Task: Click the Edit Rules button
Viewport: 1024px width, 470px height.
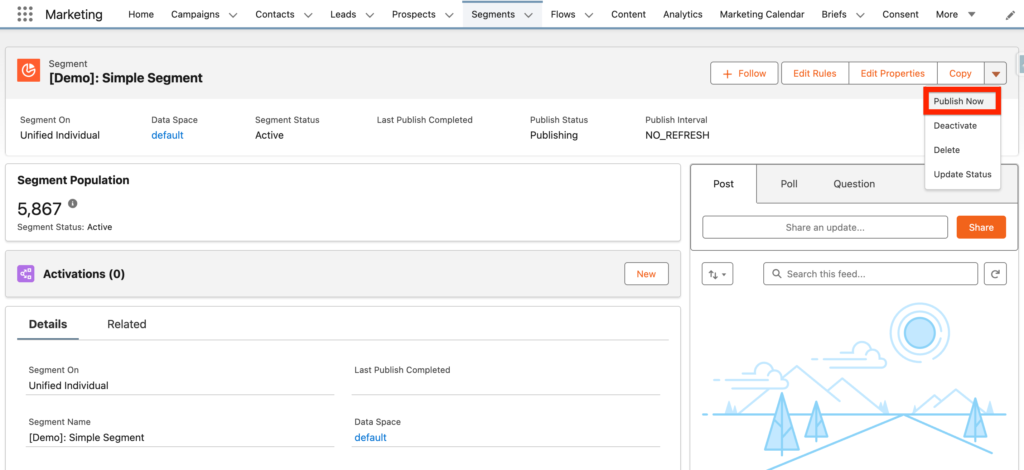Action: (x=814, y=73)
